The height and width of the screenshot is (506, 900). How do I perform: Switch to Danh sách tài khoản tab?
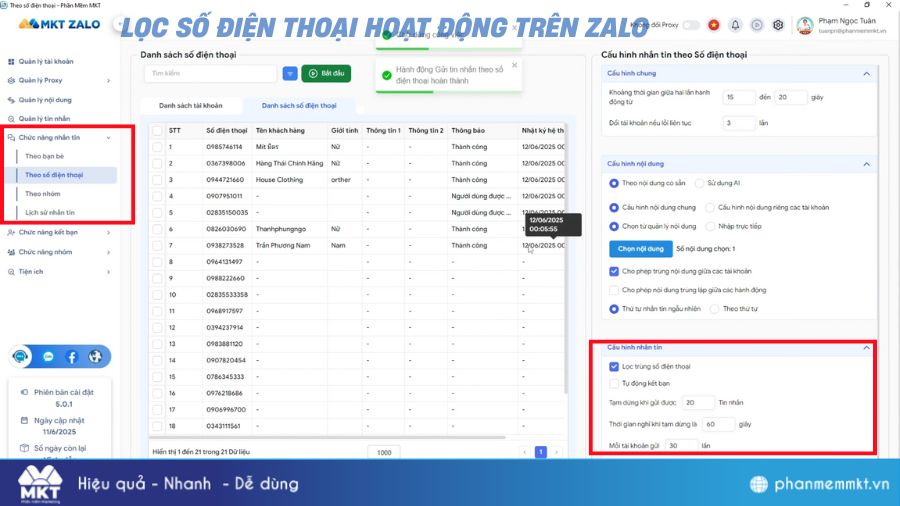click(x=191, y=106)
